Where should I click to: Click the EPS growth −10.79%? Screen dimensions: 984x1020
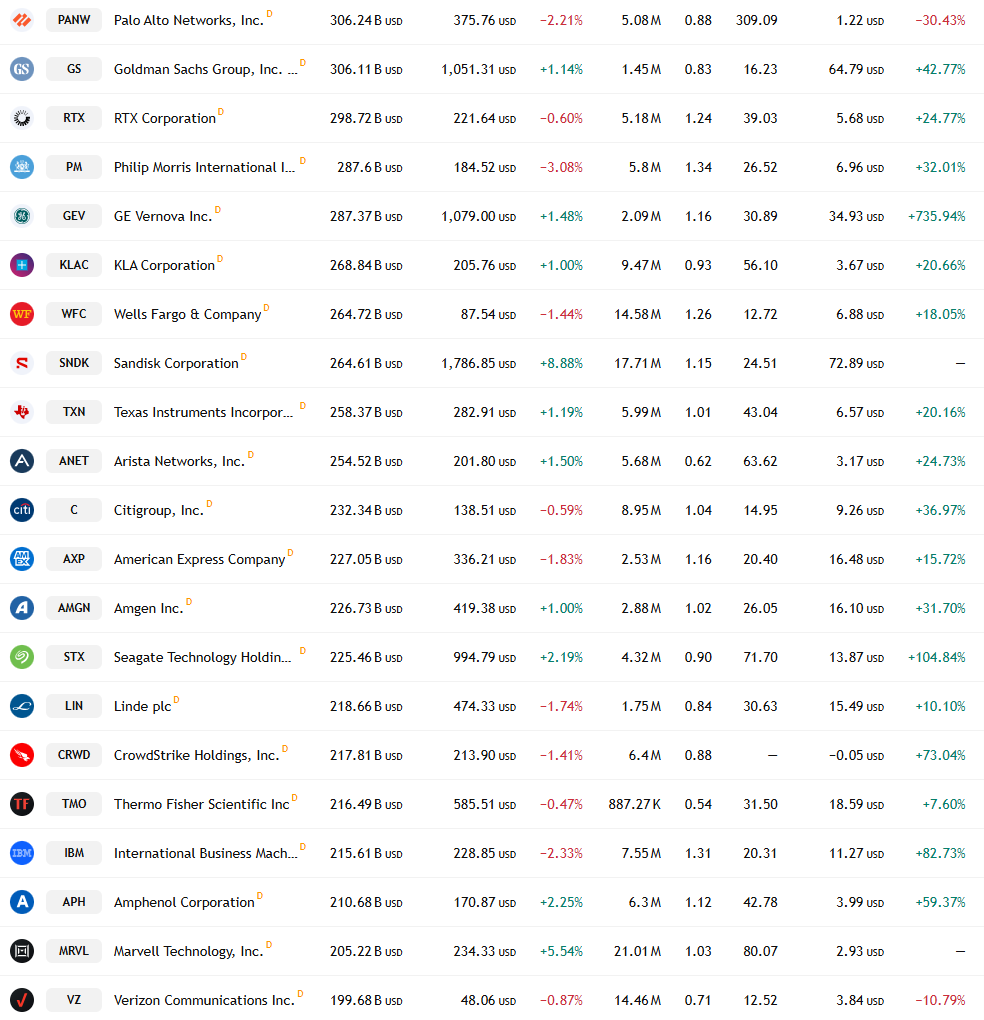(x=940, y=1000)
